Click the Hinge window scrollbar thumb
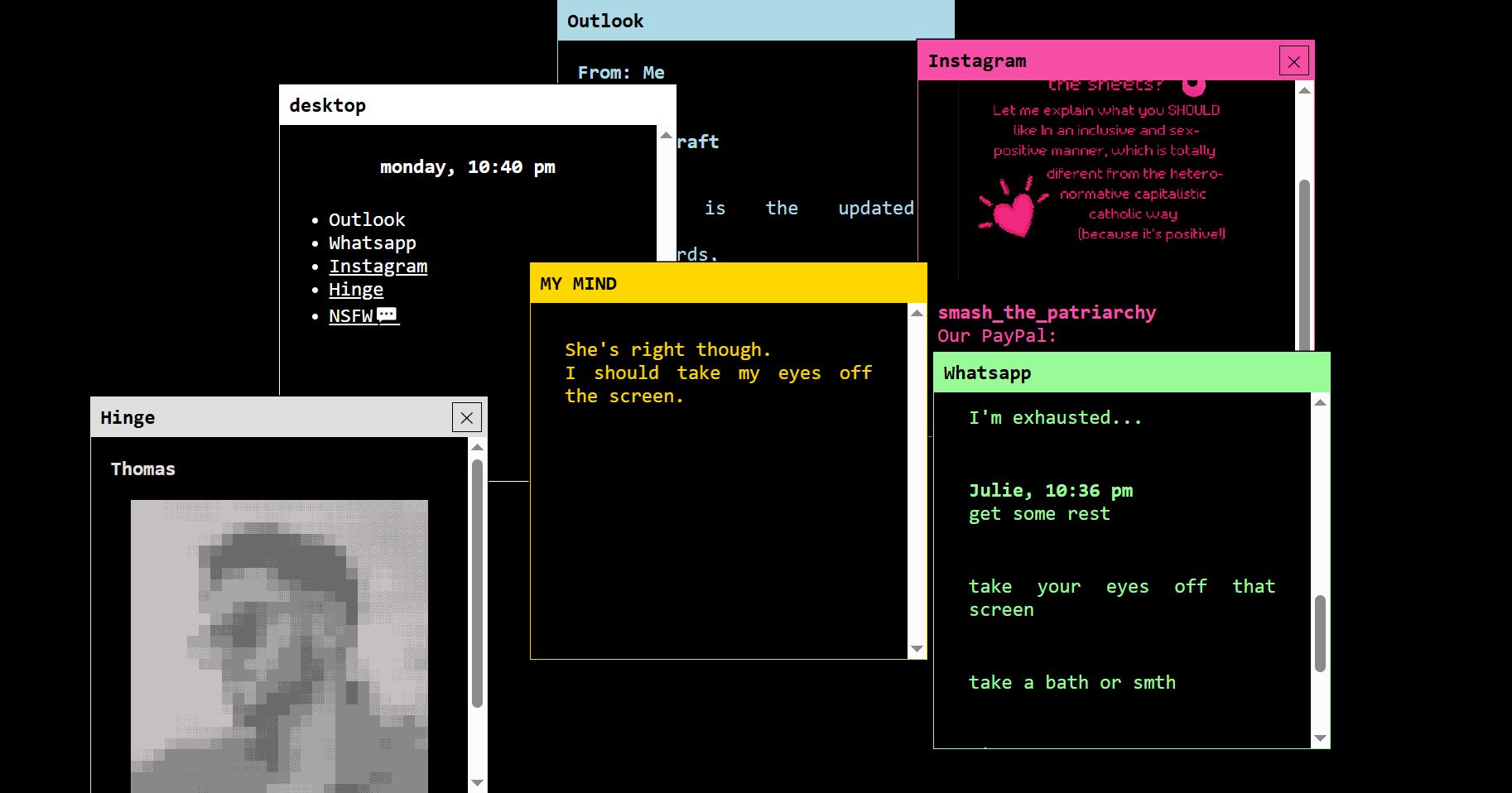Viewport: 1512px width, 793px height. click(477, 584)
